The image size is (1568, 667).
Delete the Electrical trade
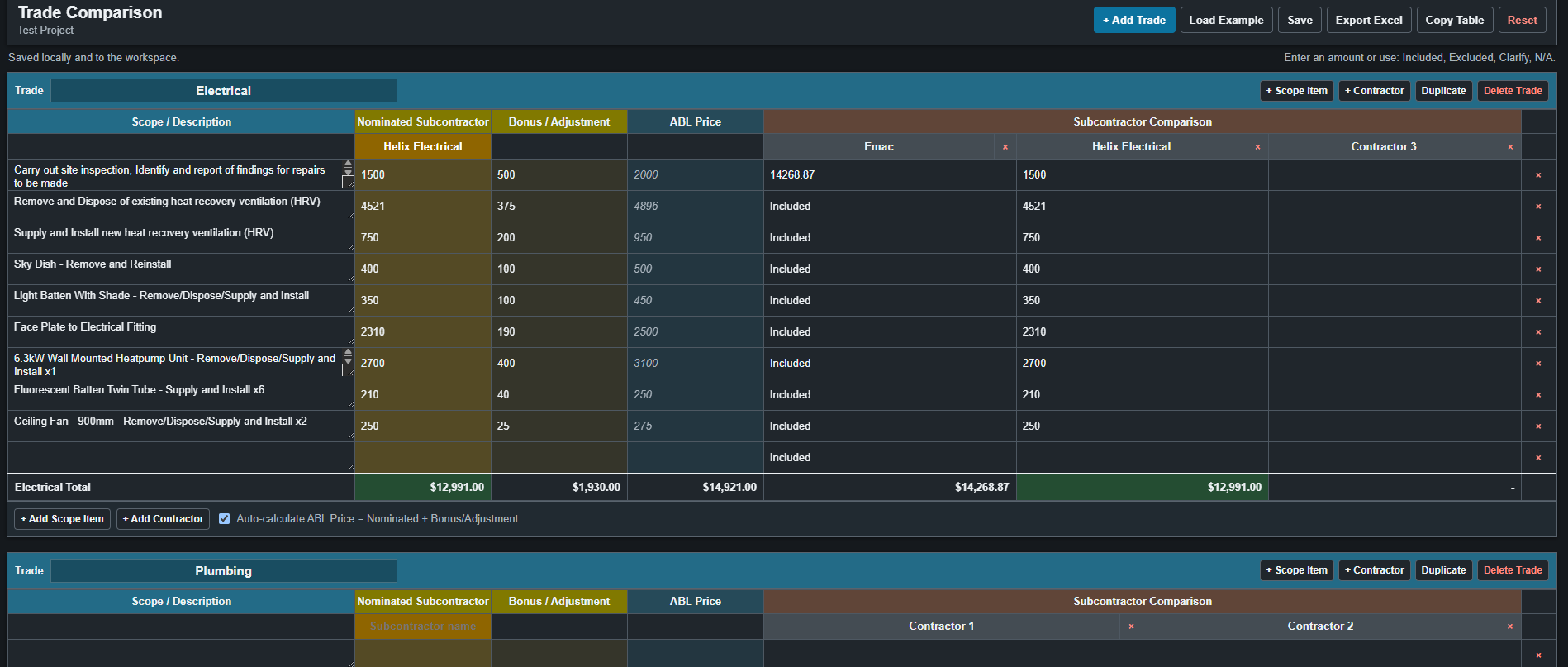coord(1513,91)
